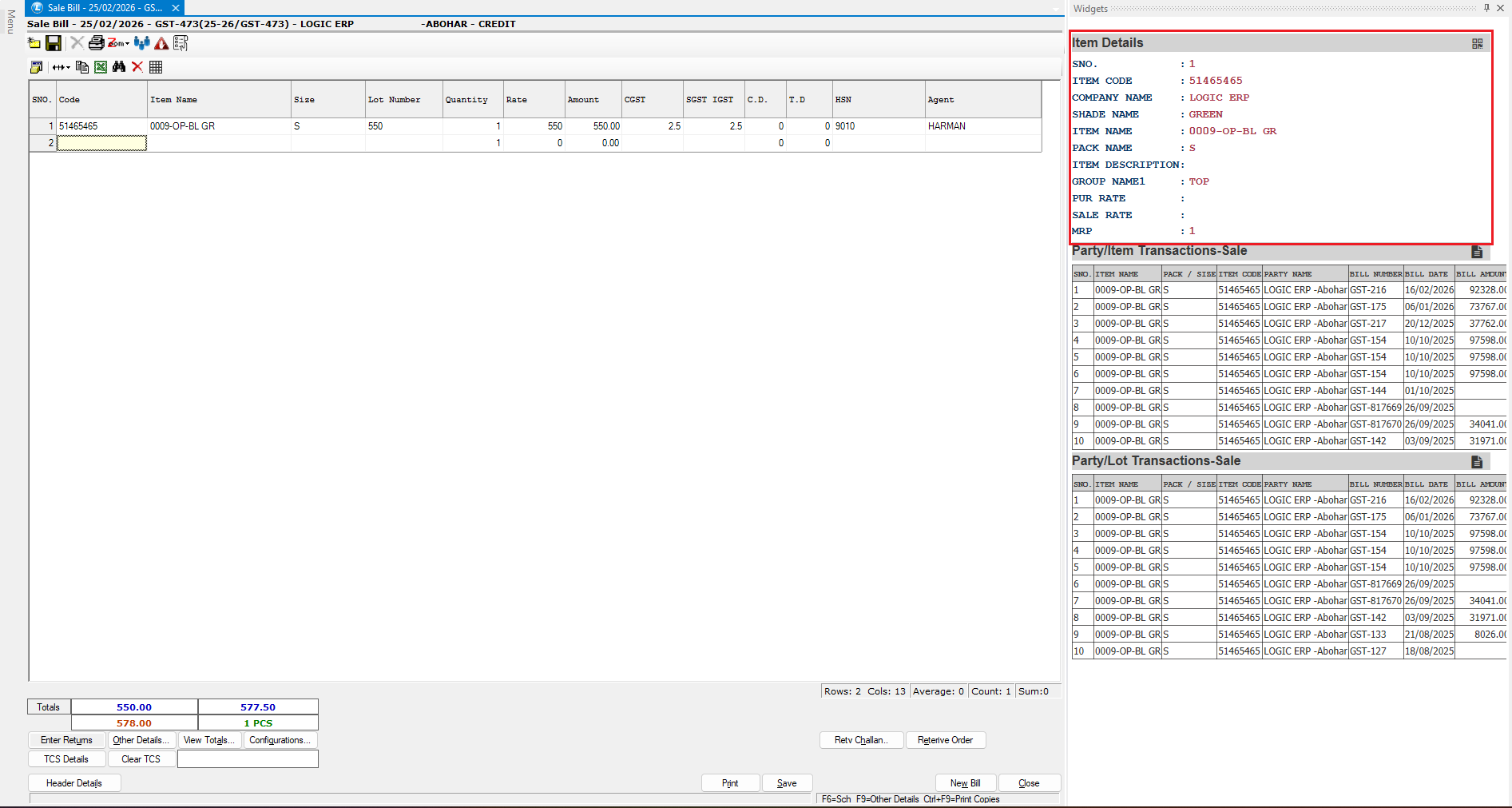Click the copy documents icon
The width and height of the screenshot is (1512, 808).
[x=82, y=67]
